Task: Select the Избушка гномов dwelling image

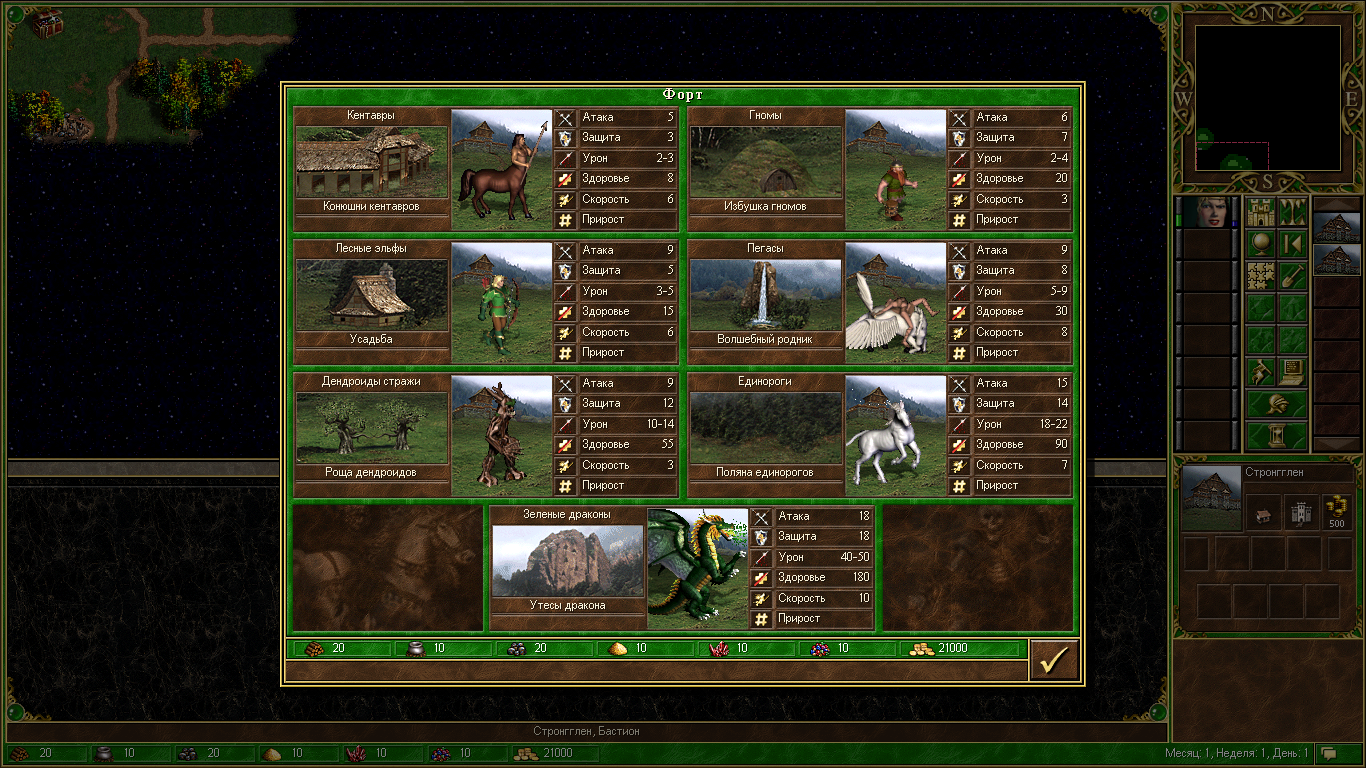Action: [765, 162]
